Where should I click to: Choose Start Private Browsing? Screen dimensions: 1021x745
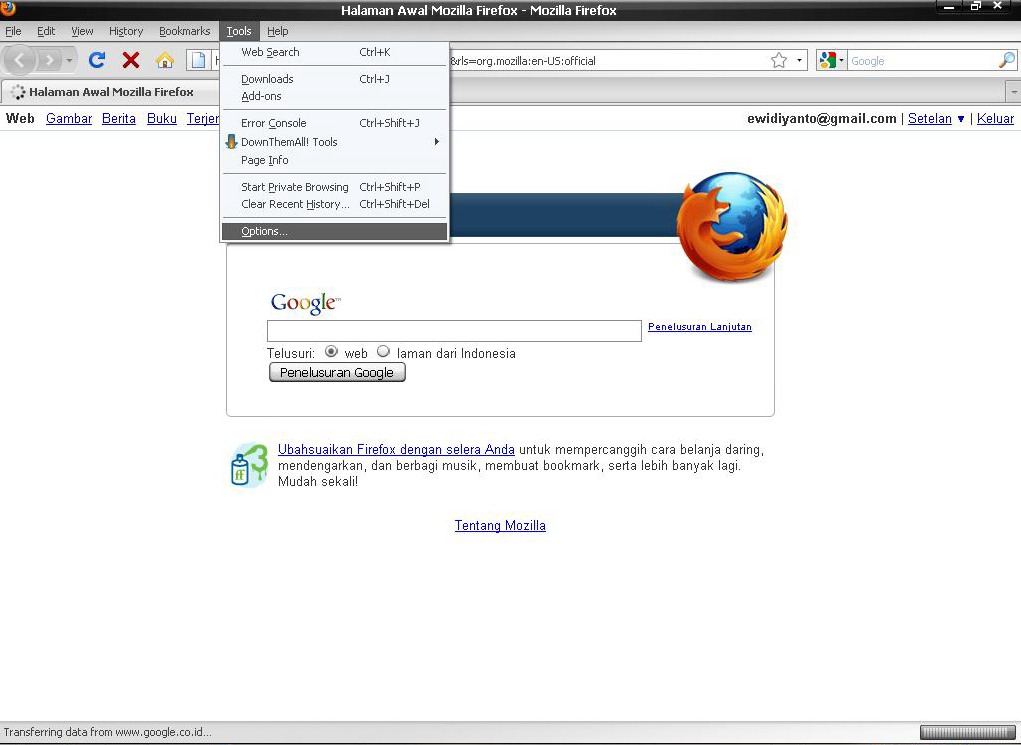[x=335, y=187]
